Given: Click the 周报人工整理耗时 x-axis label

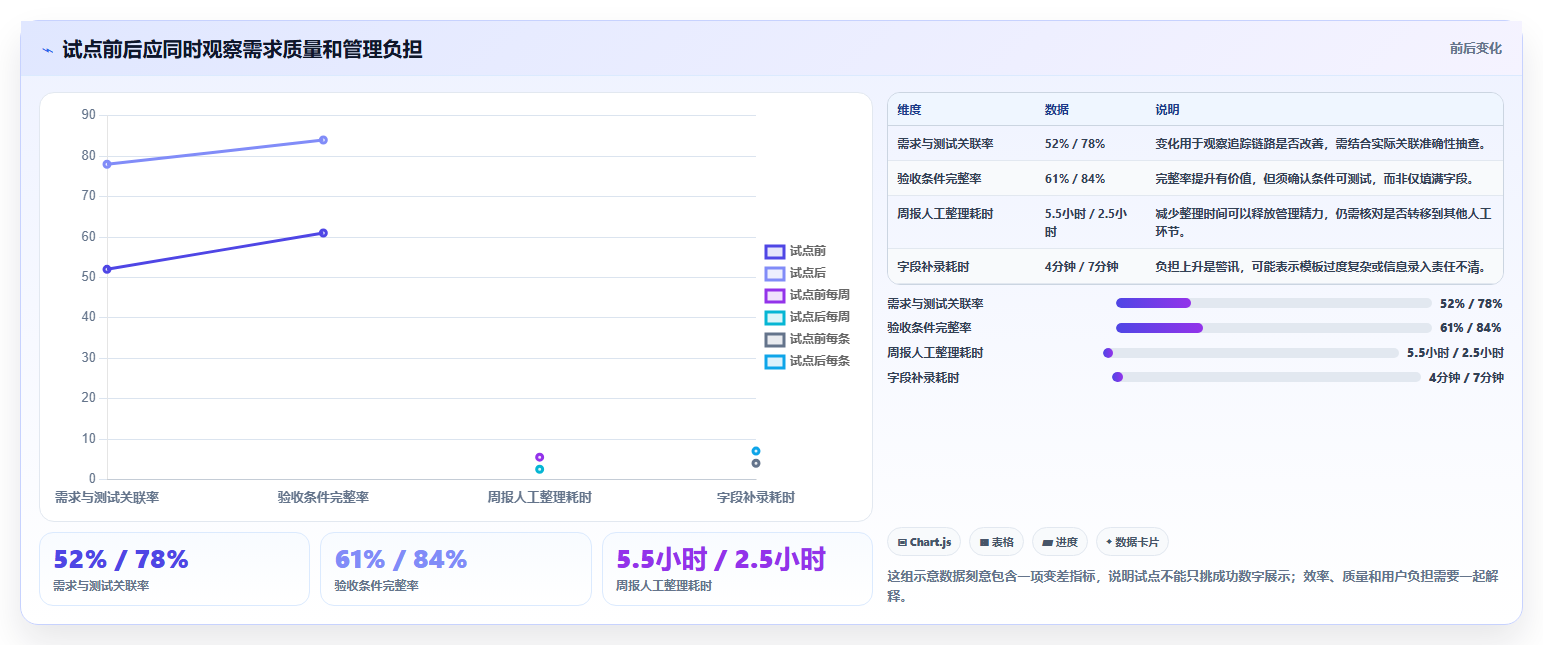Looking at the screenshot, I should (x=540, y=497).
